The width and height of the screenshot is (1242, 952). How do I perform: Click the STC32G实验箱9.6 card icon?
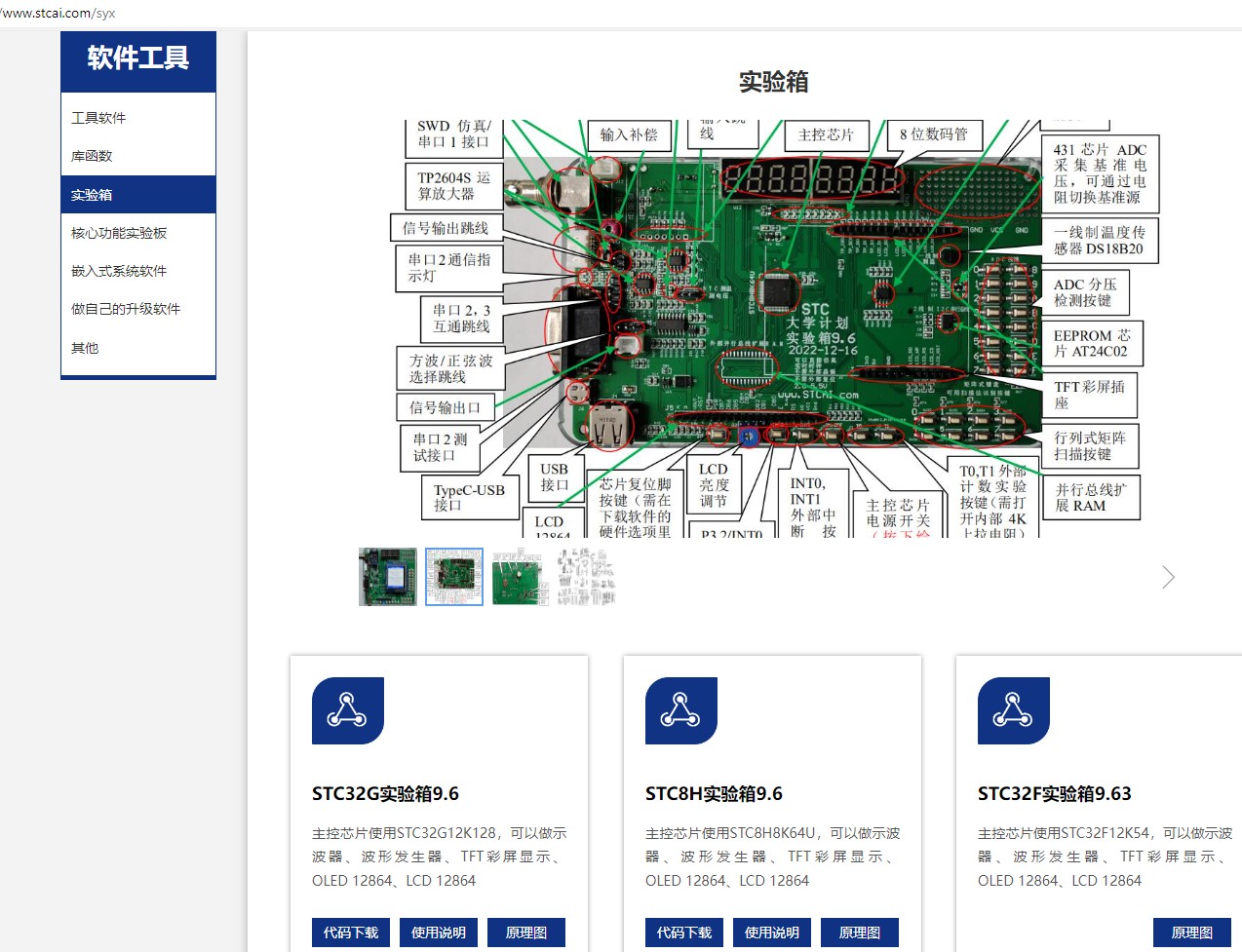pyautogui.click(x=348, y=710)
